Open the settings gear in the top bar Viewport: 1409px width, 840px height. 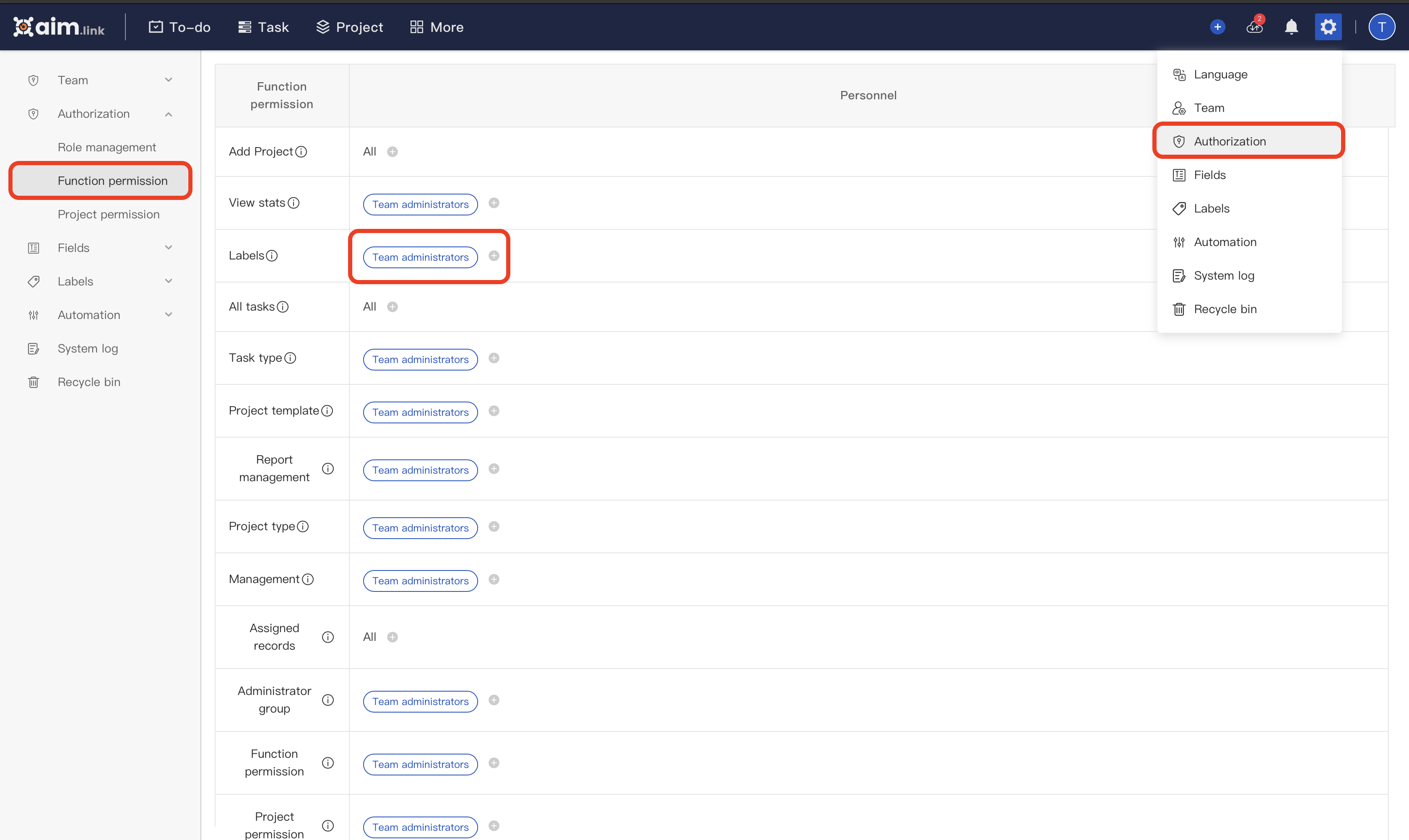pyautogui.click(x=1328, y=26)
